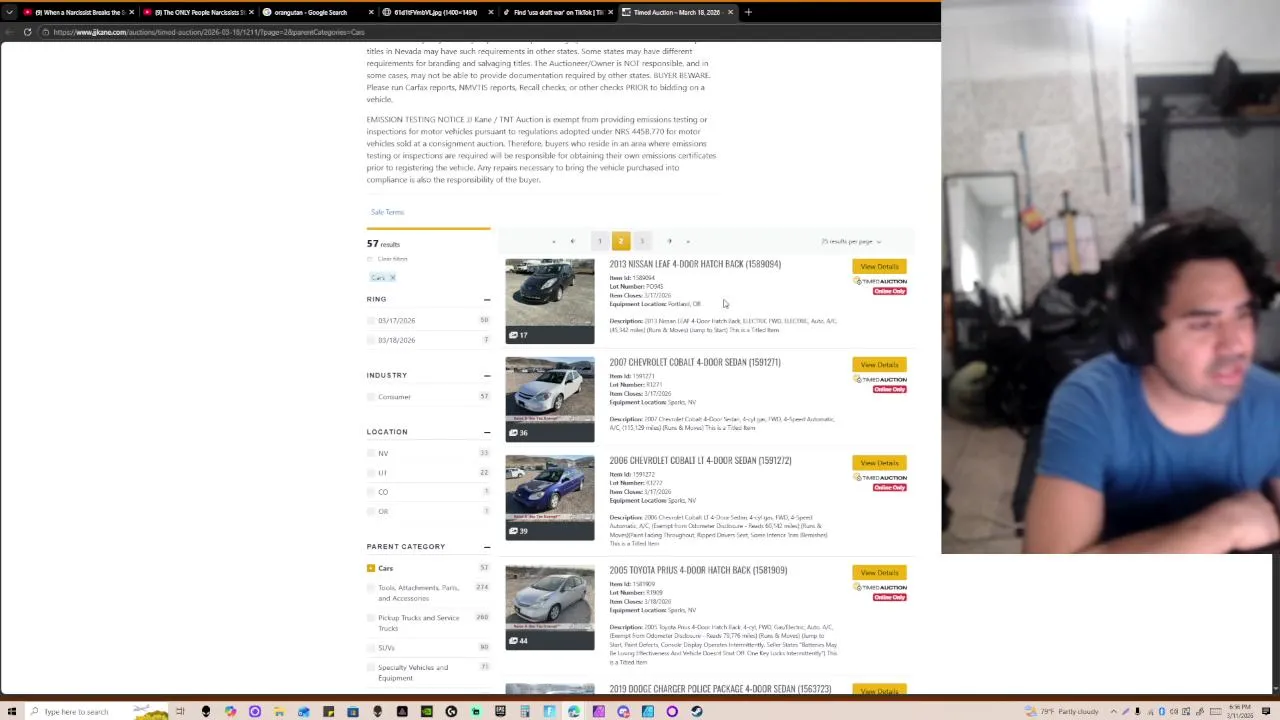
Task: Go to the last results page arrow
Action: (x=688, y=241)
